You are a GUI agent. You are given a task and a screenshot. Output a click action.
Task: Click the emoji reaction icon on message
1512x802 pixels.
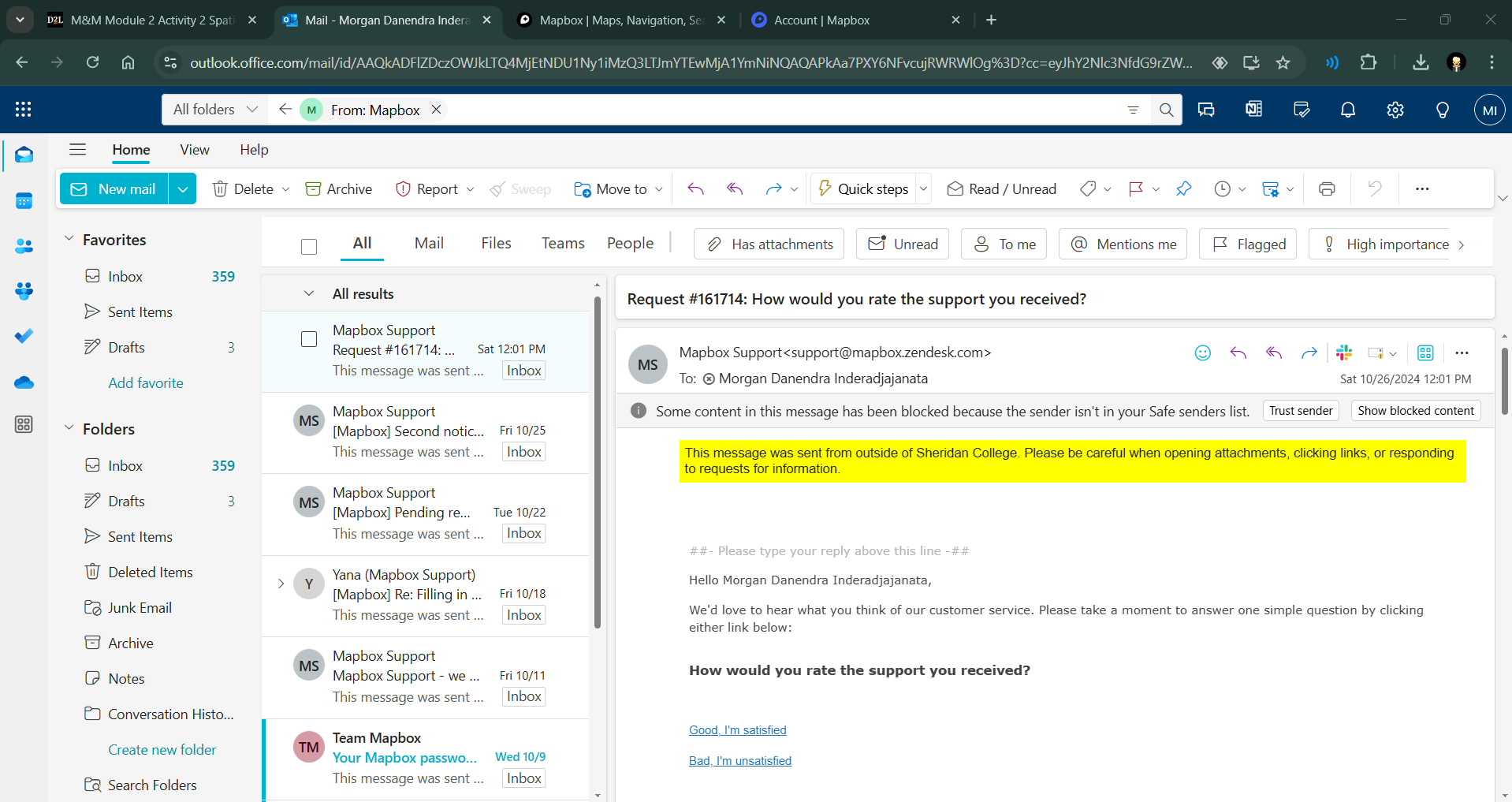(1202, 353)
